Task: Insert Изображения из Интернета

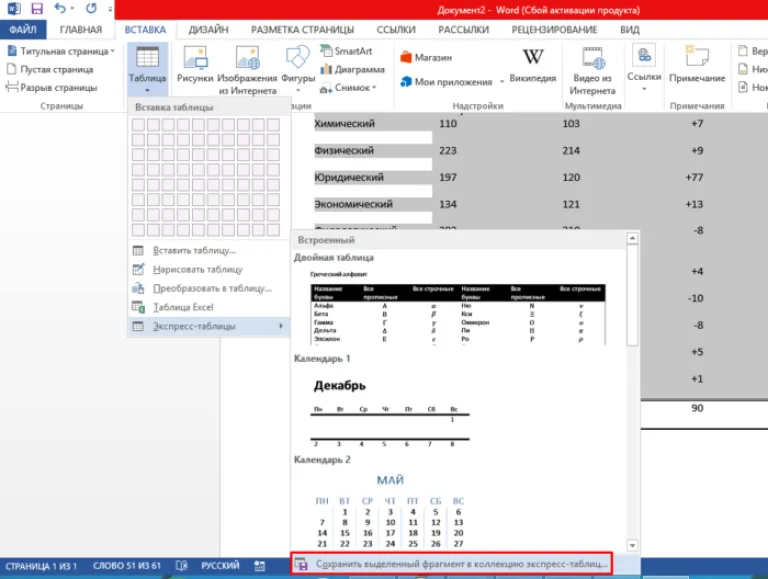Action: [247, 70]
